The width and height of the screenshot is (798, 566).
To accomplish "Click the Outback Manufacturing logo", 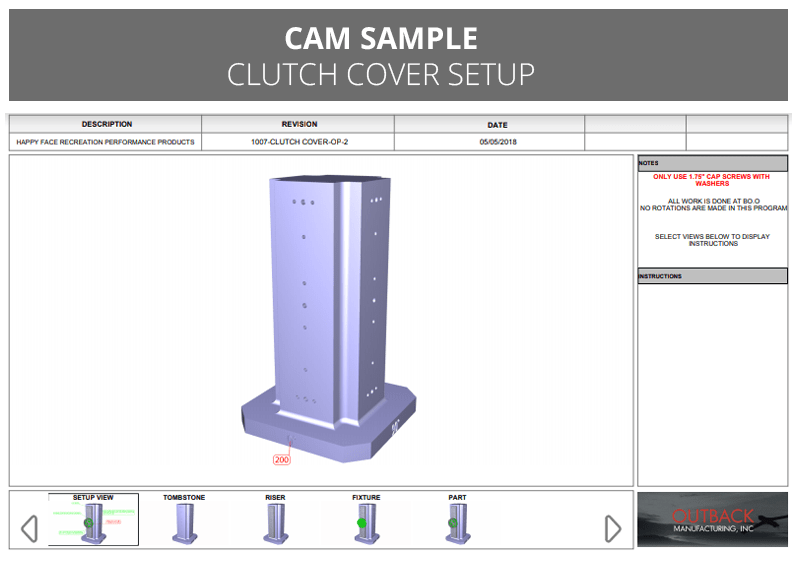I will [x=712, y=519].
